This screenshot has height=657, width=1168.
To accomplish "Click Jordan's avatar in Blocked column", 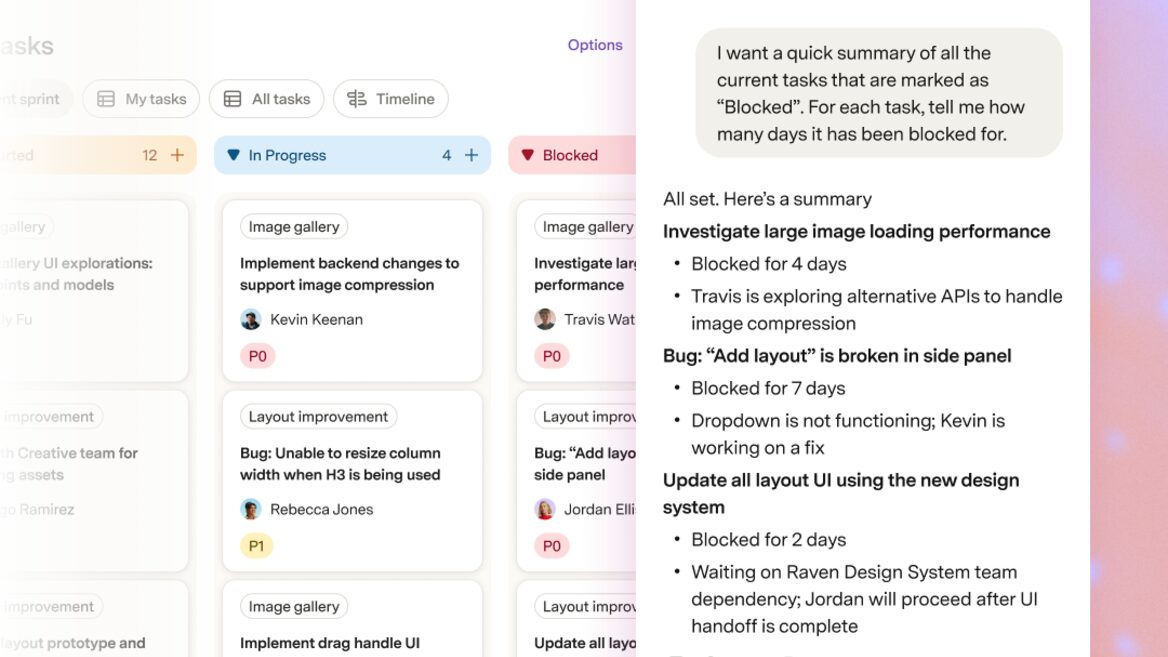I will point(545,510).
